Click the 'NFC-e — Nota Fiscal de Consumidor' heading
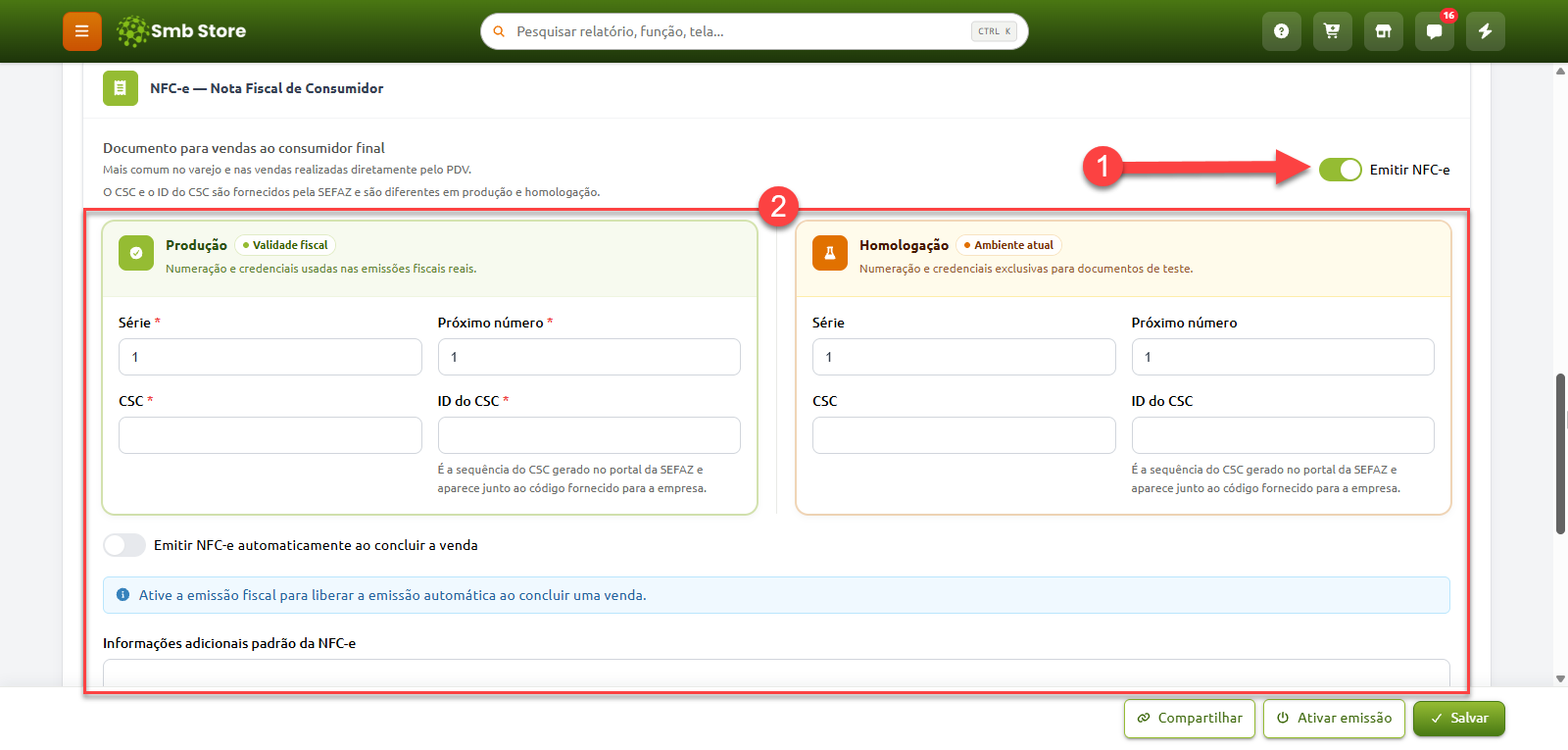Image resolution: width=1568 pixels, height=750 pixels. point(267,88)
